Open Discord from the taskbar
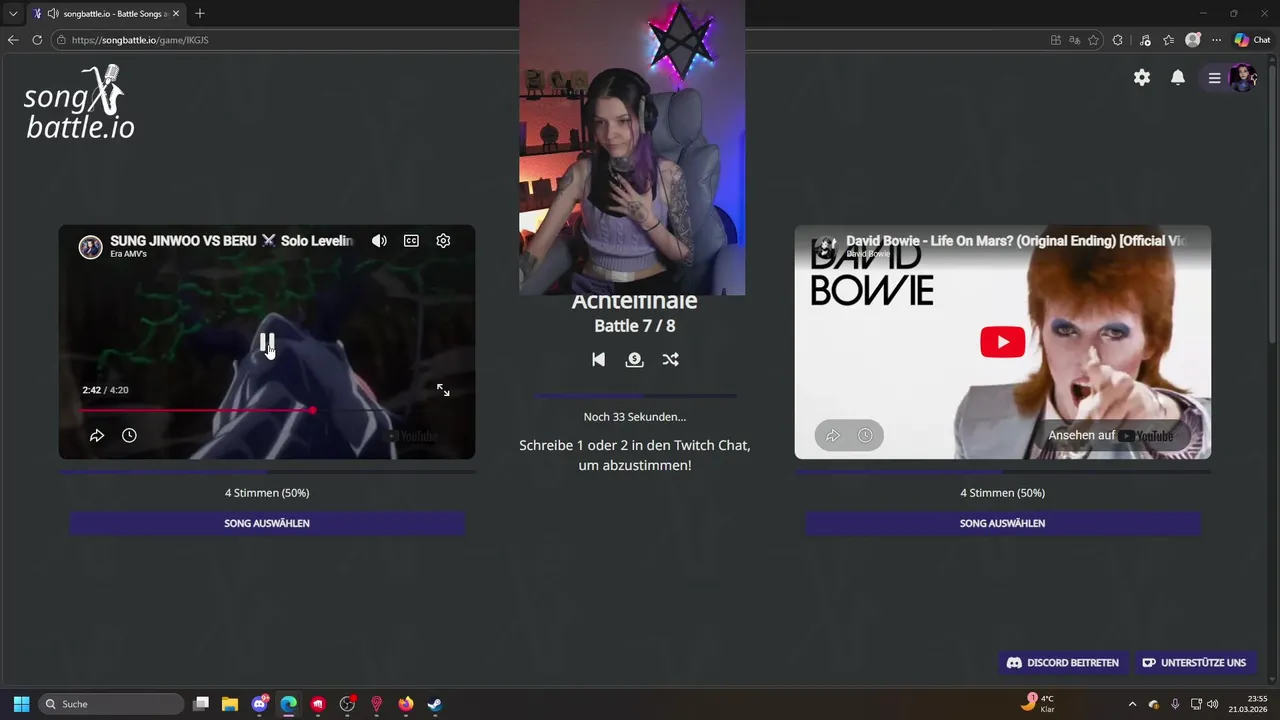Viewport: 1280px width, 720px height. click(x=260, y=704)
